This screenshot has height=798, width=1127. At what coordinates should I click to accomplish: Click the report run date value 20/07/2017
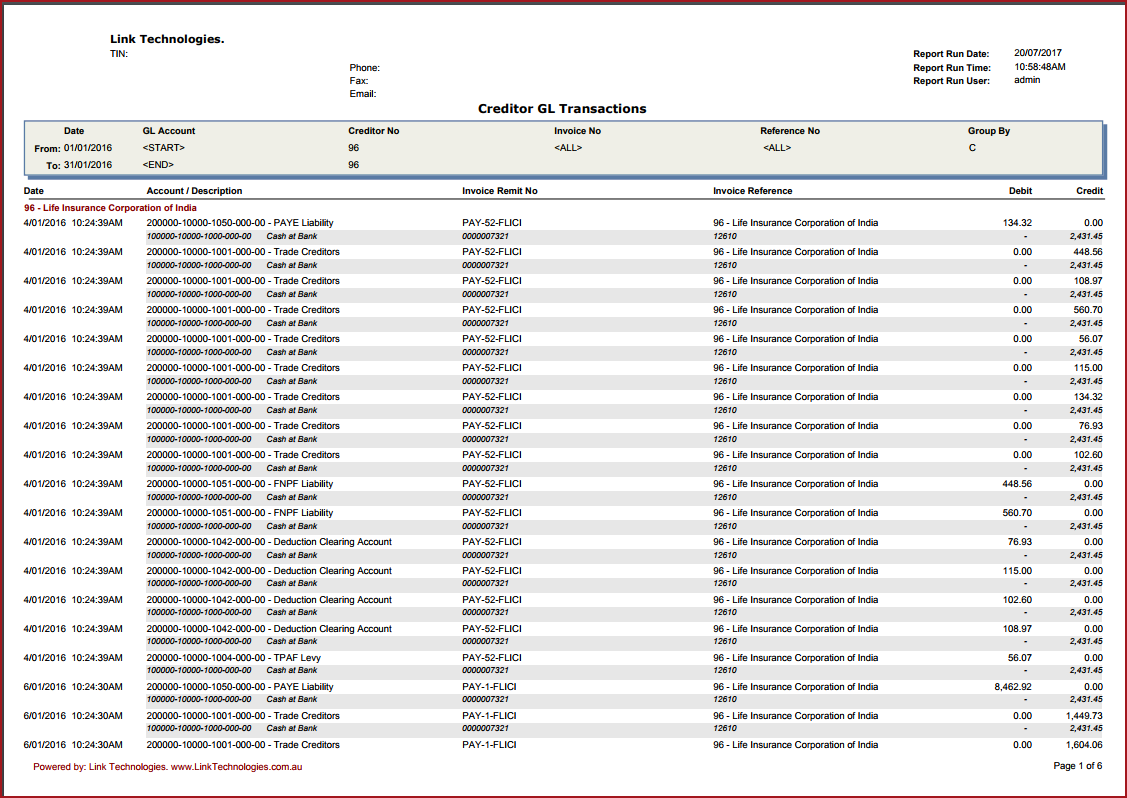click(x=1038, y=53)
